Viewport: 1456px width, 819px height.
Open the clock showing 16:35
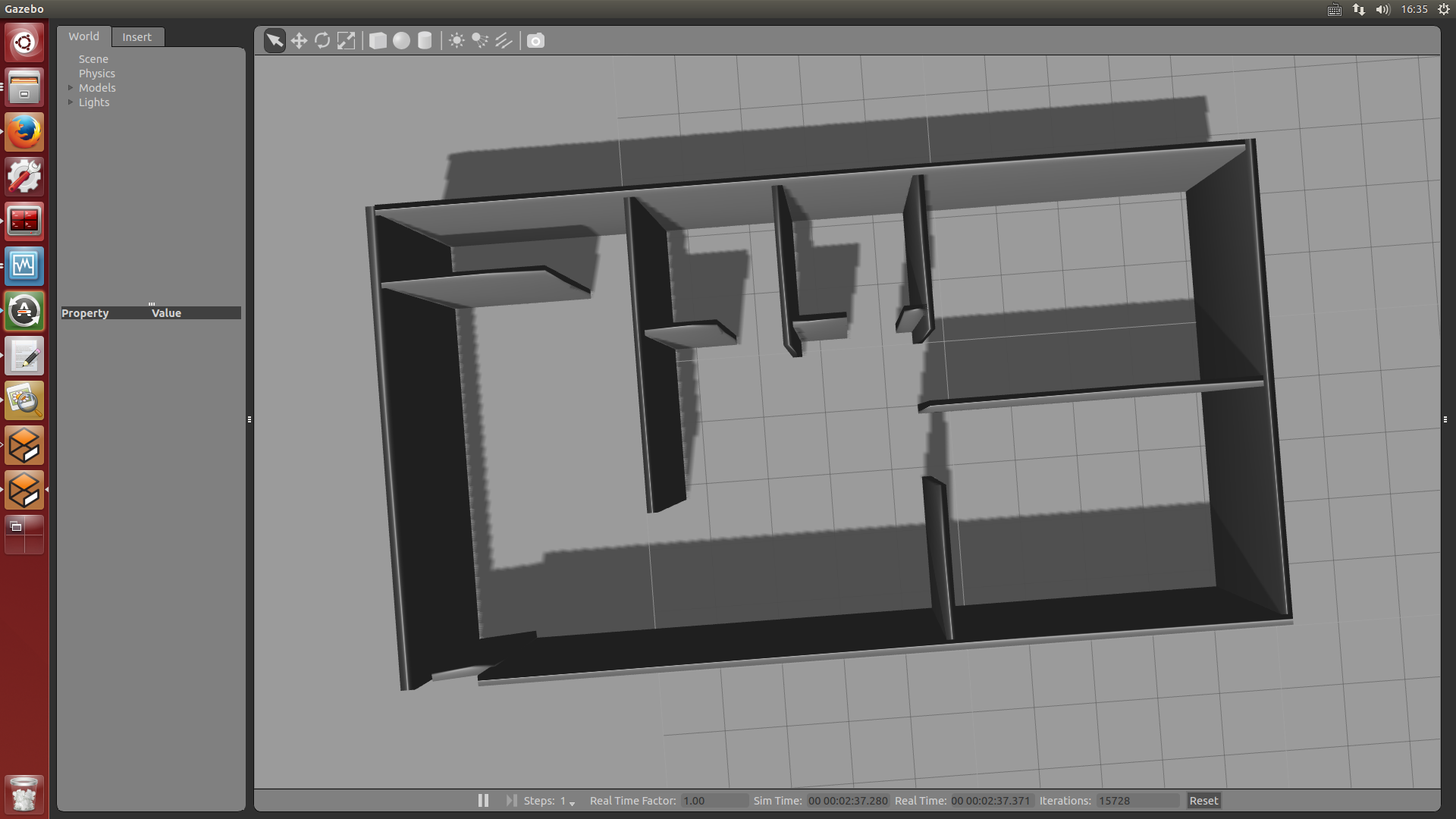(x=1414, y=9)
